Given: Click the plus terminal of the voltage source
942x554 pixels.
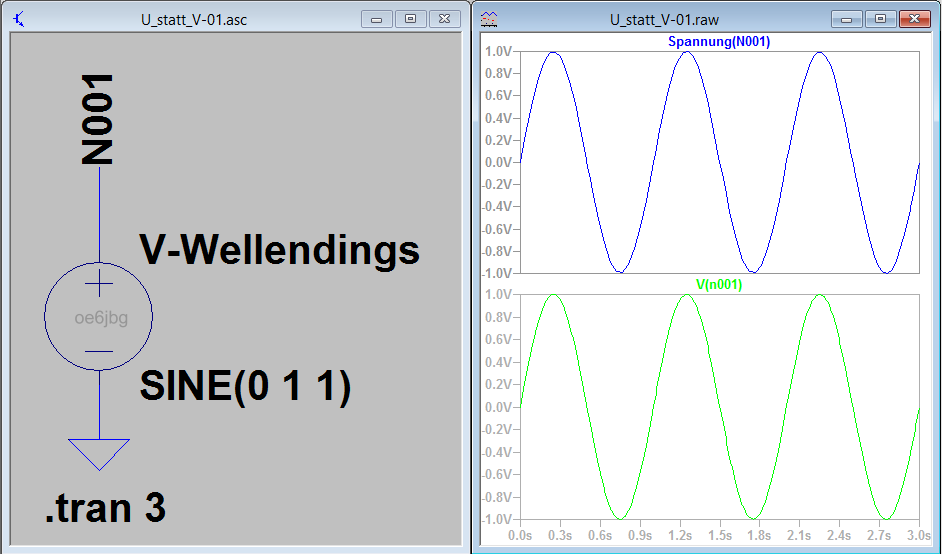Looking at the screenshot, I should [x=99, y=284].
